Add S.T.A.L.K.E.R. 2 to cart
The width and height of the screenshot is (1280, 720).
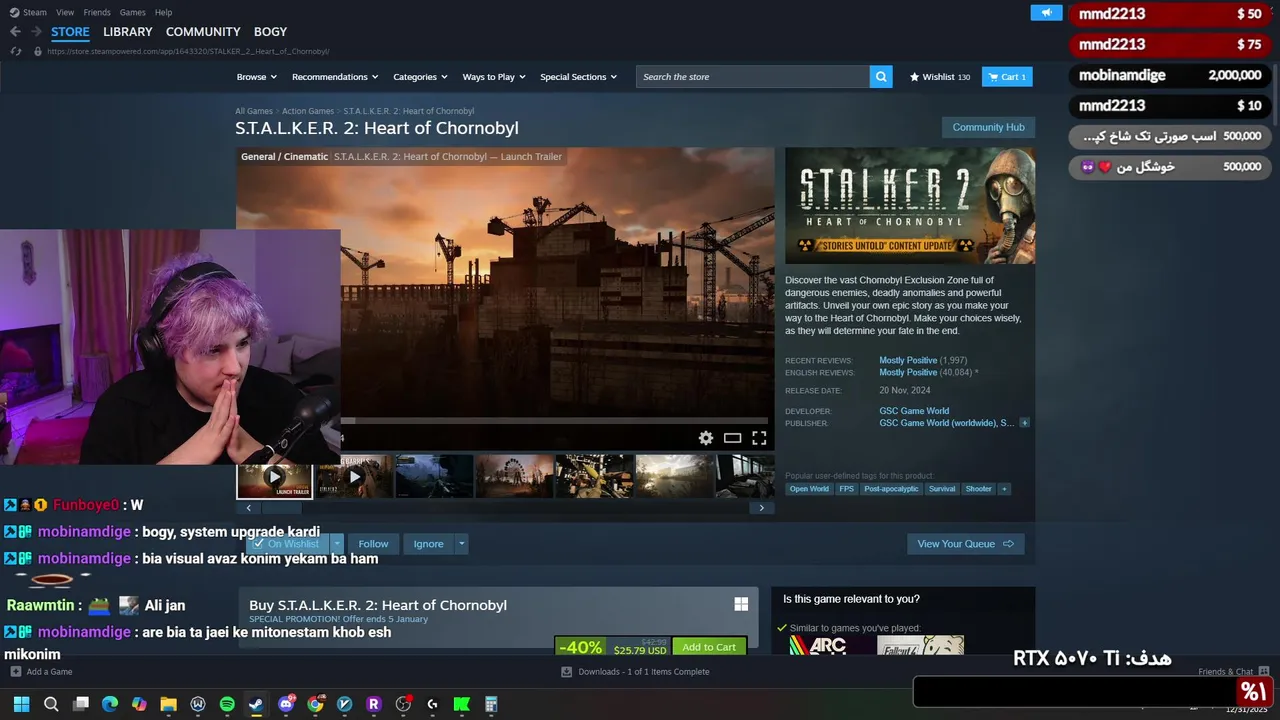[709, 647]
